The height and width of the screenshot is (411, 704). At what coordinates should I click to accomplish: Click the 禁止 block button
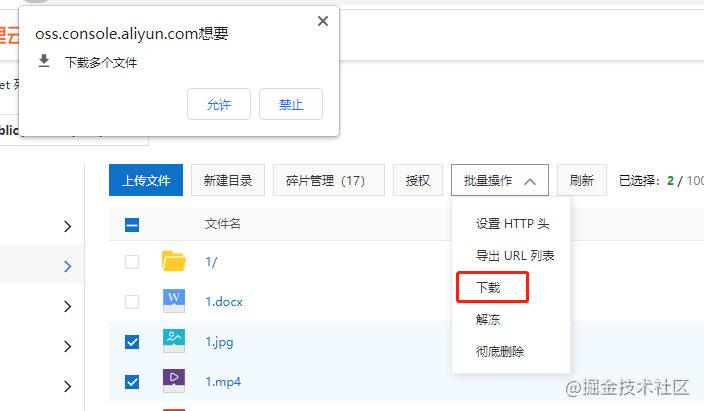pyautogui.click(x=291, y=104)
